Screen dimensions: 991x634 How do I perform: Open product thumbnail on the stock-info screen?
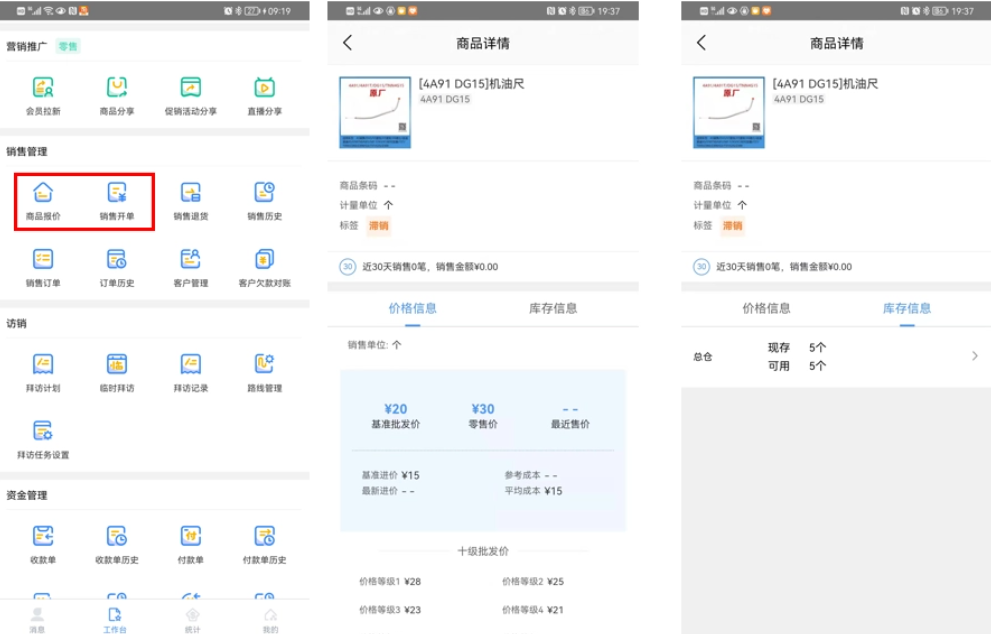(729, 113)
